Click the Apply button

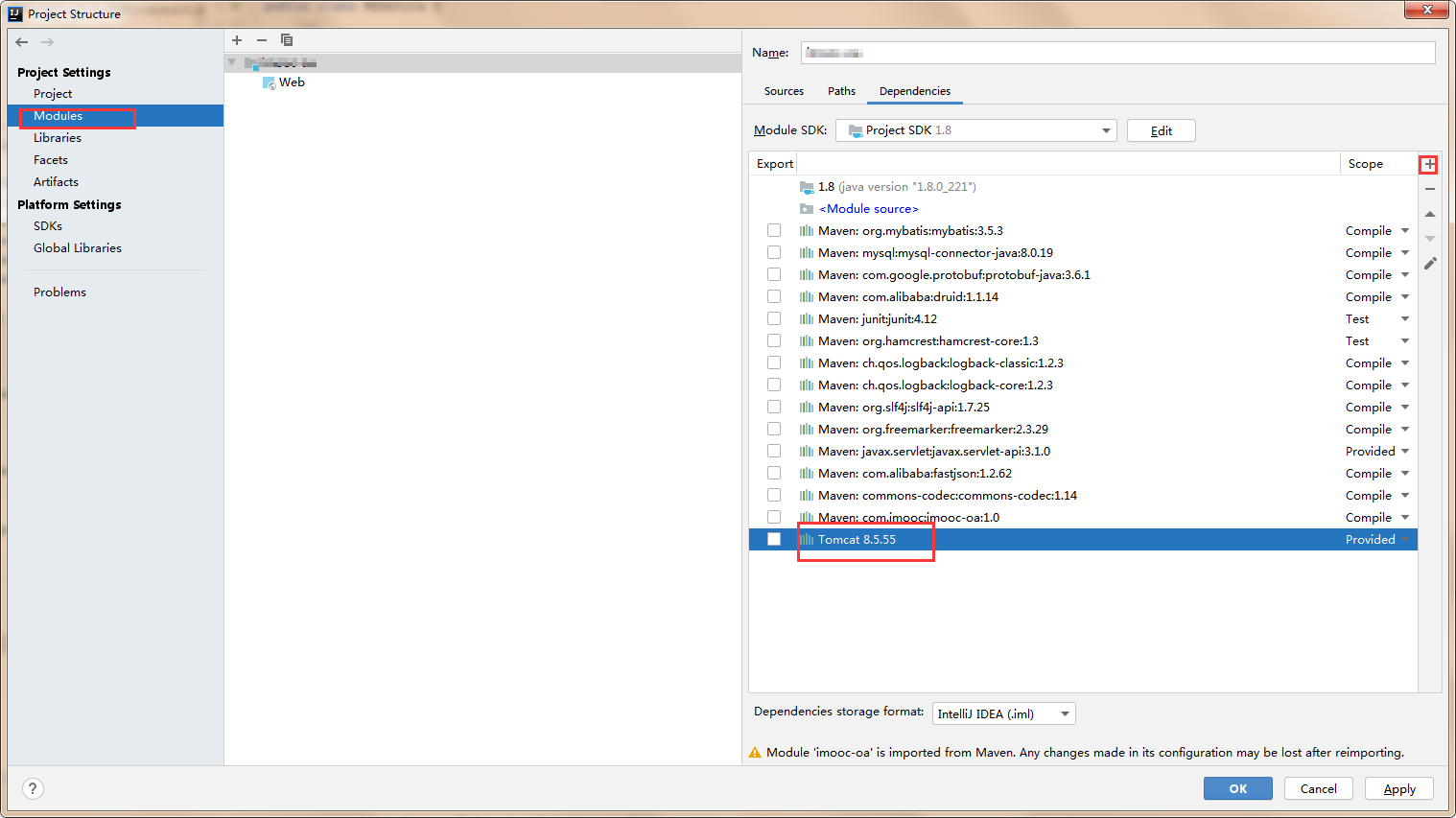1399,788
